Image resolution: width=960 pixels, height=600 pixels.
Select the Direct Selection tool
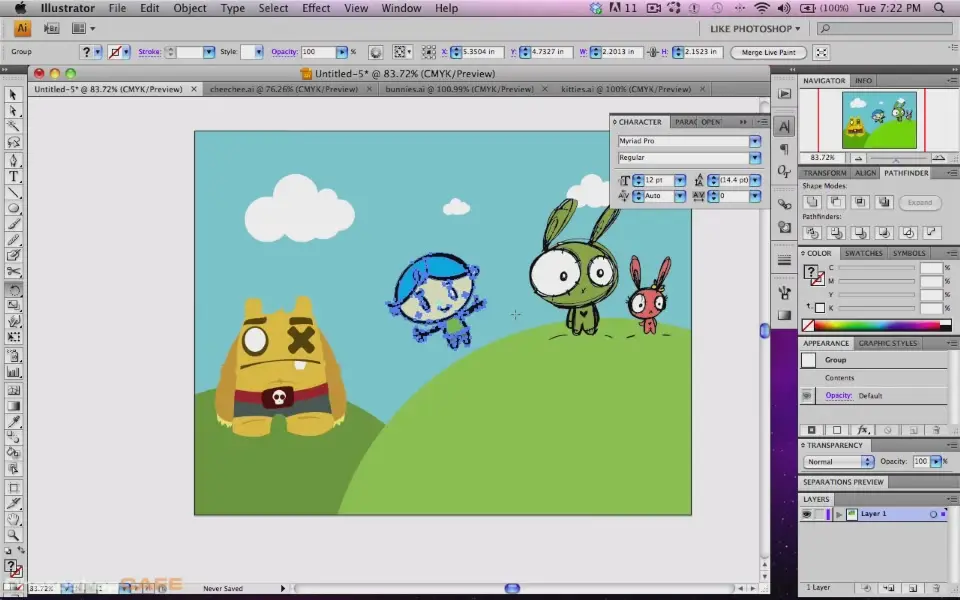[13, 111]
